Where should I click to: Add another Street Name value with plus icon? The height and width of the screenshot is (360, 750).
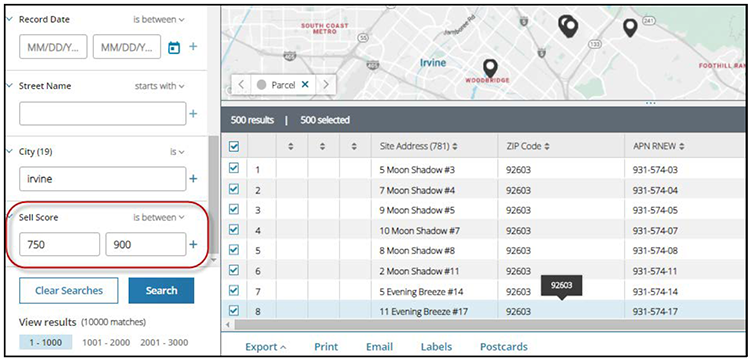point(193,114)
